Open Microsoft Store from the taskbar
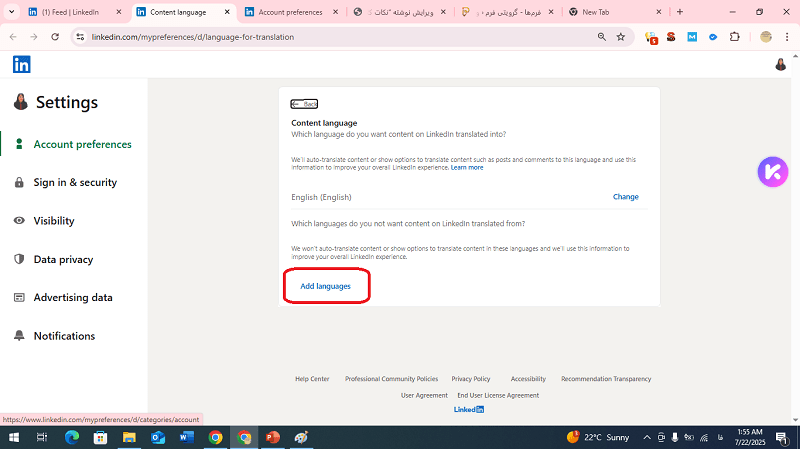 [x=101, y=437]
